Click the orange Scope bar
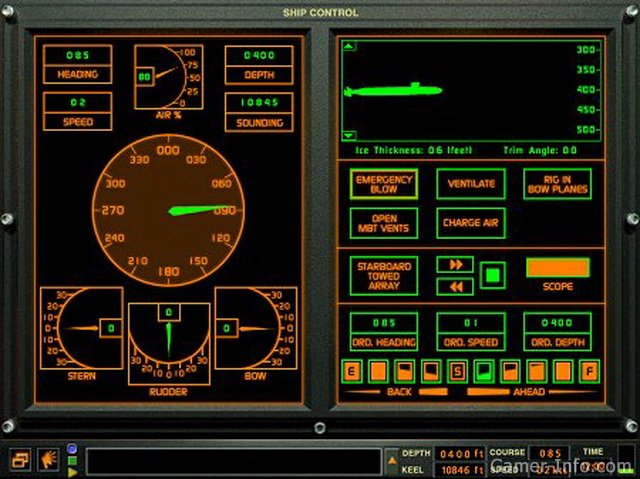640x479 pixels. coord(557,268)
